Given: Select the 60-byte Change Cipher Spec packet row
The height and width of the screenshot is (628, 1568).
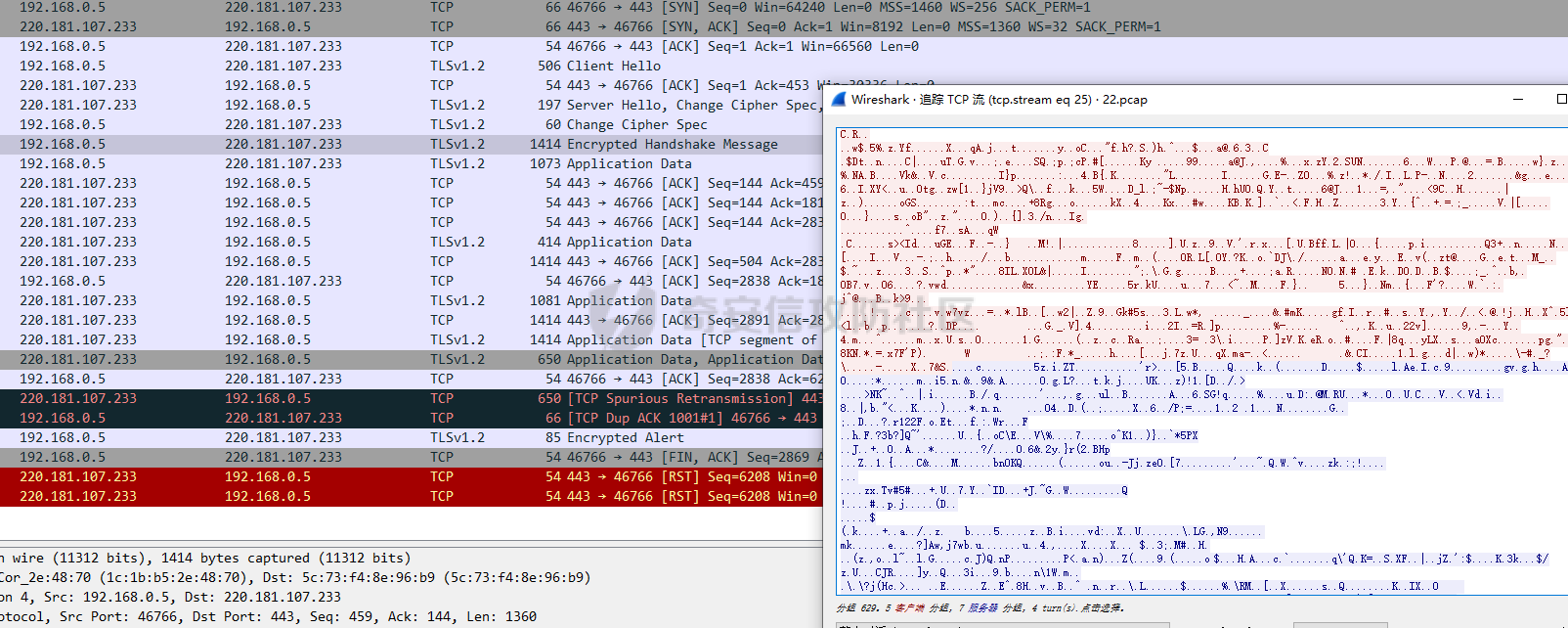Looking at the screenshot, I should coord(412,124).
